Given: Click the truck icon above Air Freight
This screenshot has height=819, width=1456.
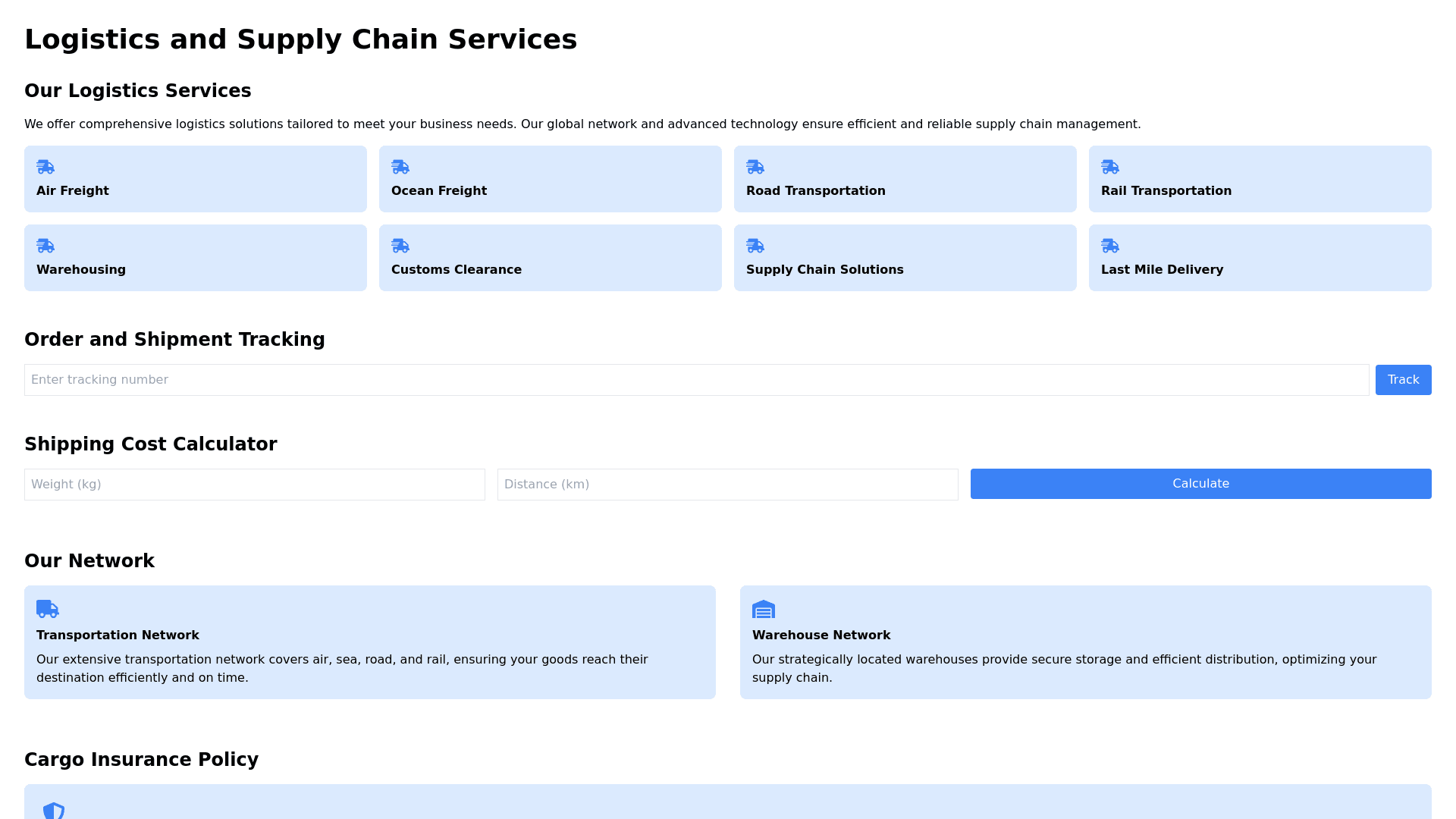Looking at the screenshot, I should (x=45, y=167).
